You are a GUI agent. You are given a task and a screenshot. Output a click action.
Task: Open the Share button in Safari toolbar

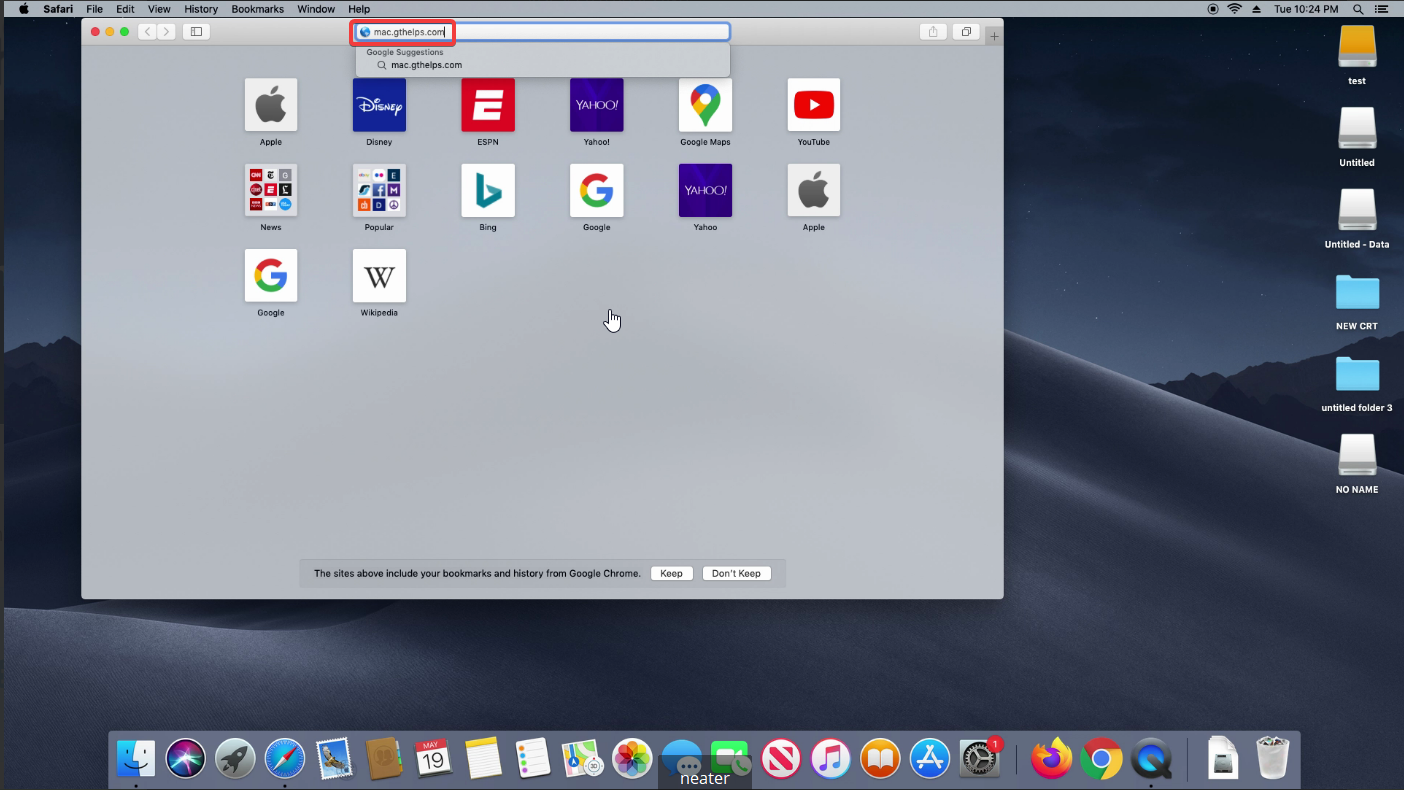933,32
